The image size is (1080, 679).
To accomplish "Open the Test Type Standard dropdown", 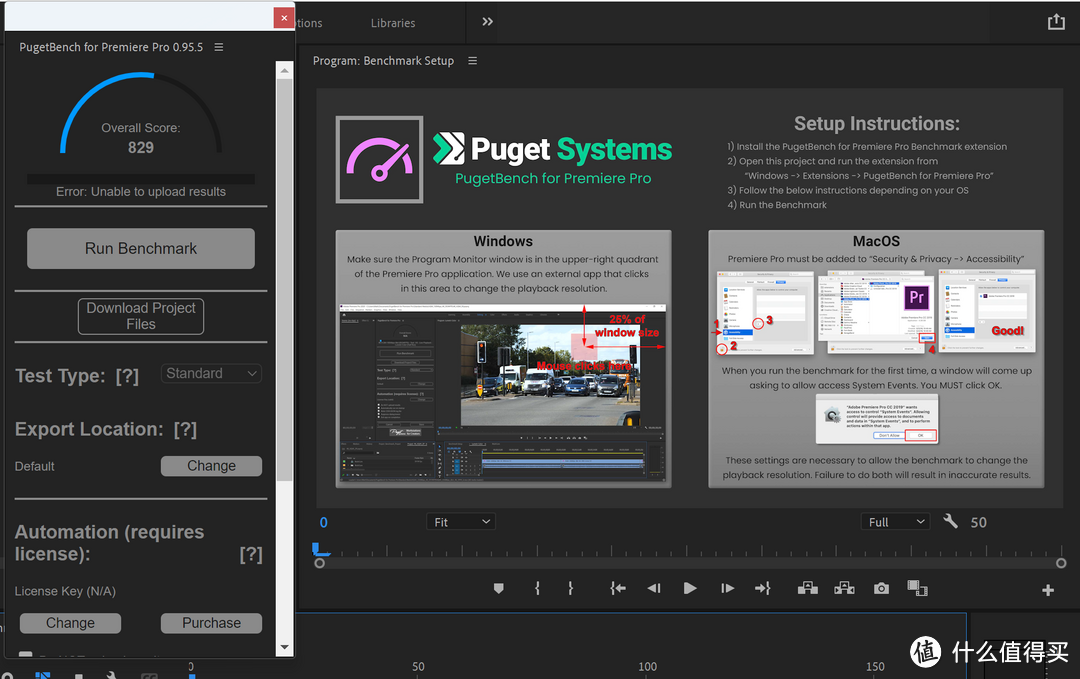I will click(x=211, y=373).
